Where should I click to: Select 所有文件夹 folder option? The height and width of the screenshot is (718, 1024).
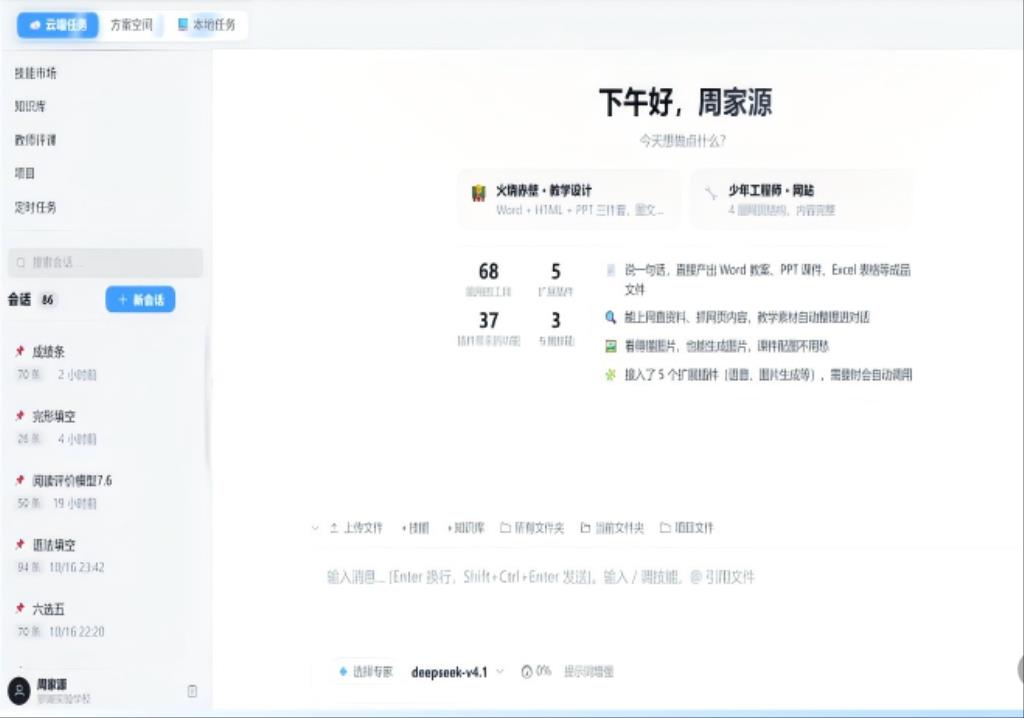pos(532,527)
